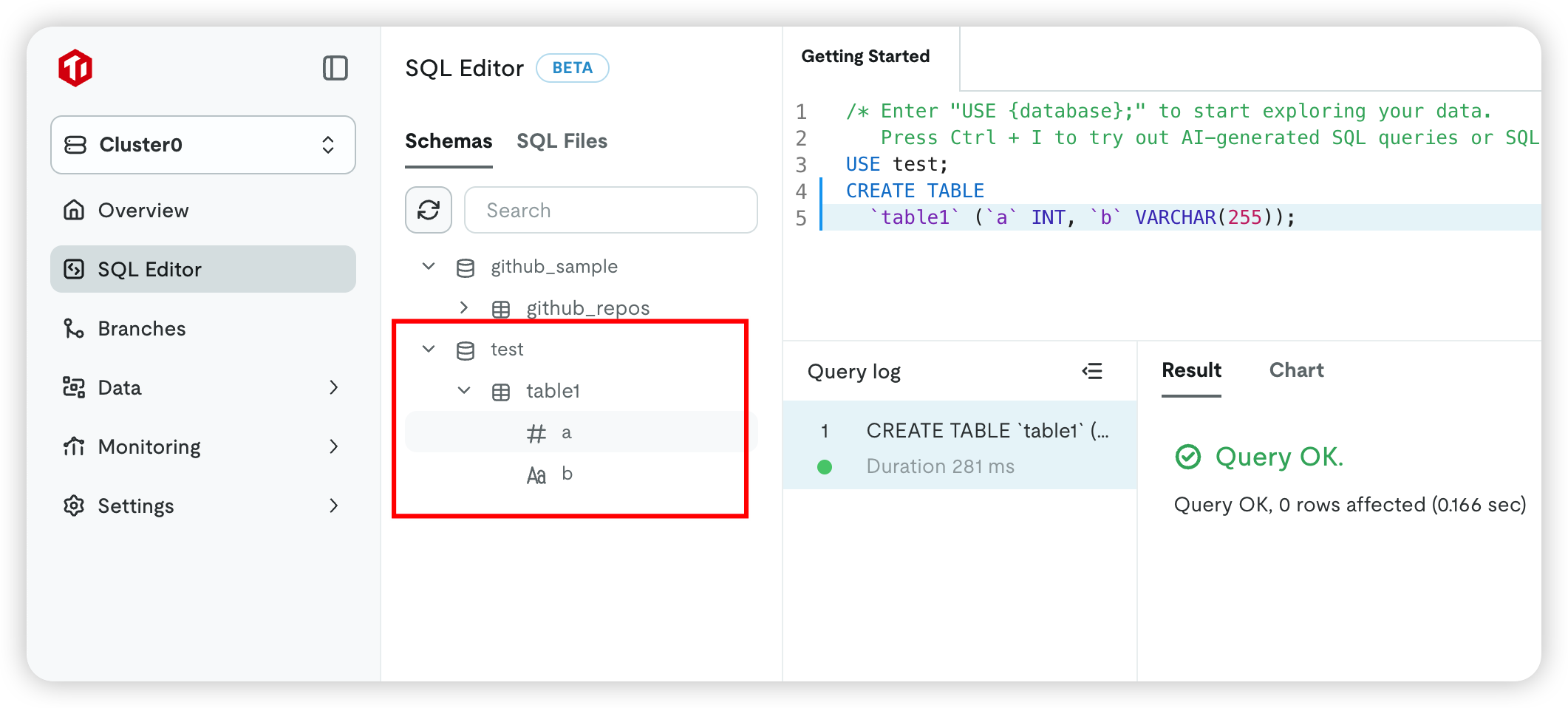Open the Branches page
The height and width of the screenshot is (708, 1568).
pos(142,329)
